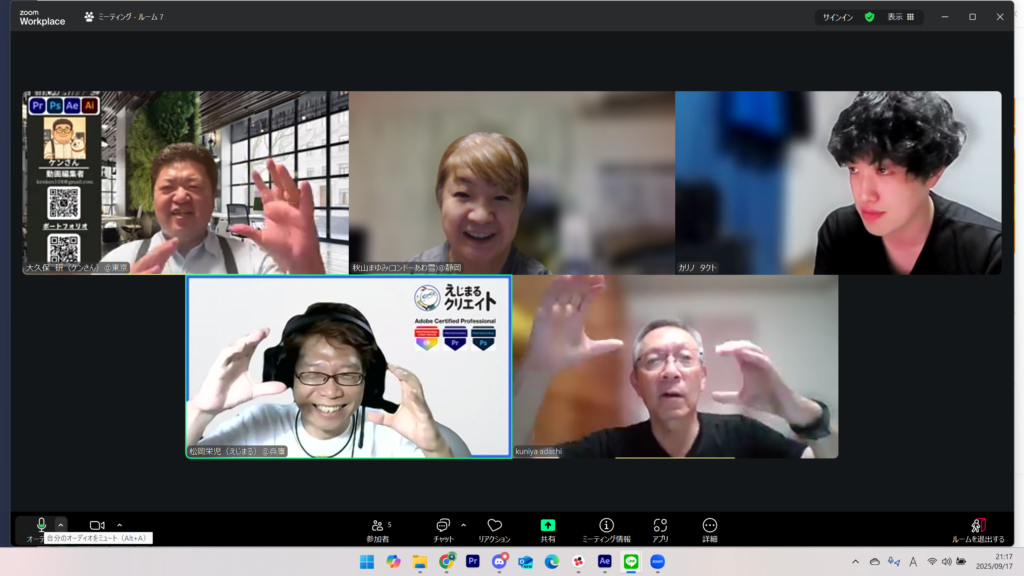Expand the chat options arrow
Screen dimensions: 1024x576
tap(463, 525)
